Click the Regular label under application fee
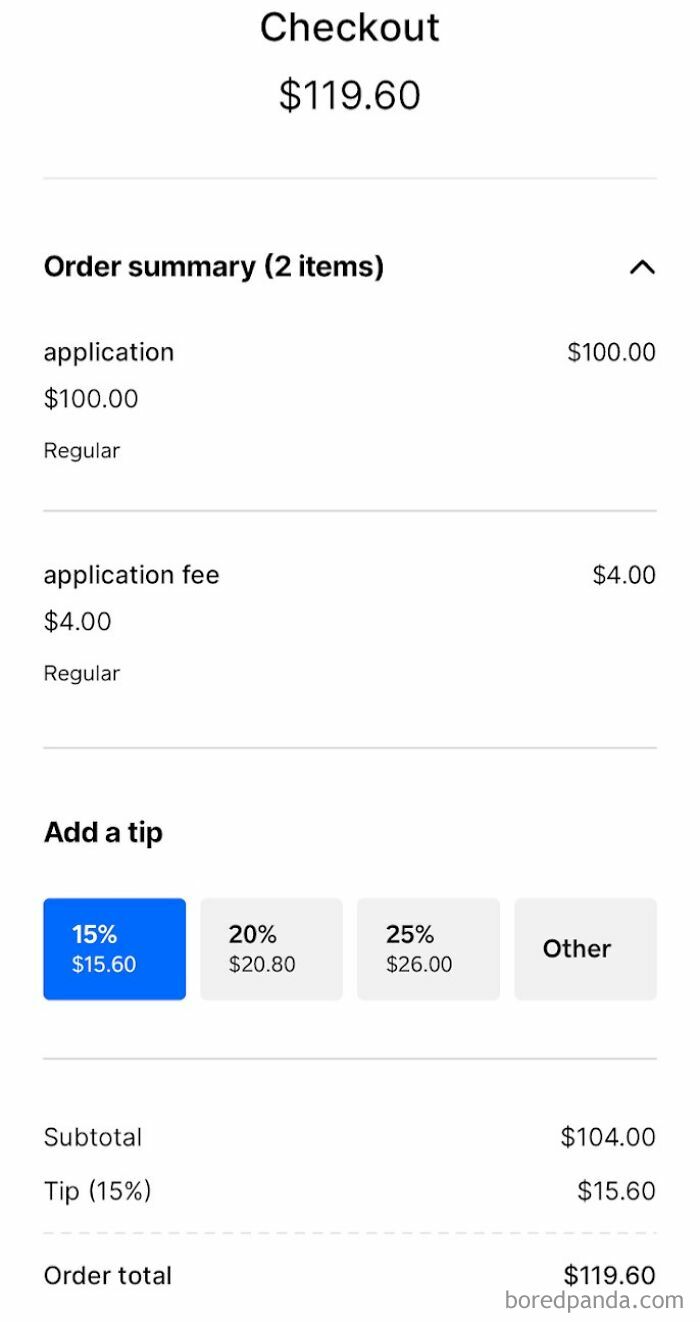Viewport: 700px width, 1322px height. point(82,673)
